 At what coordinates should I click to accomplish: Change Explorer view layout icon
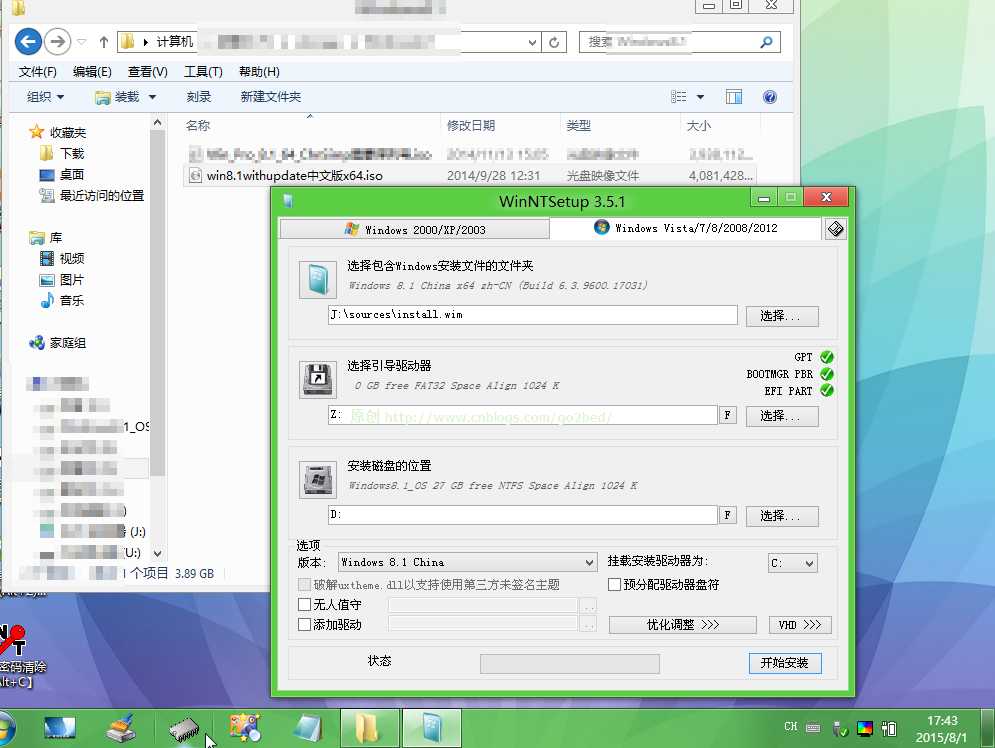[678, 96]
